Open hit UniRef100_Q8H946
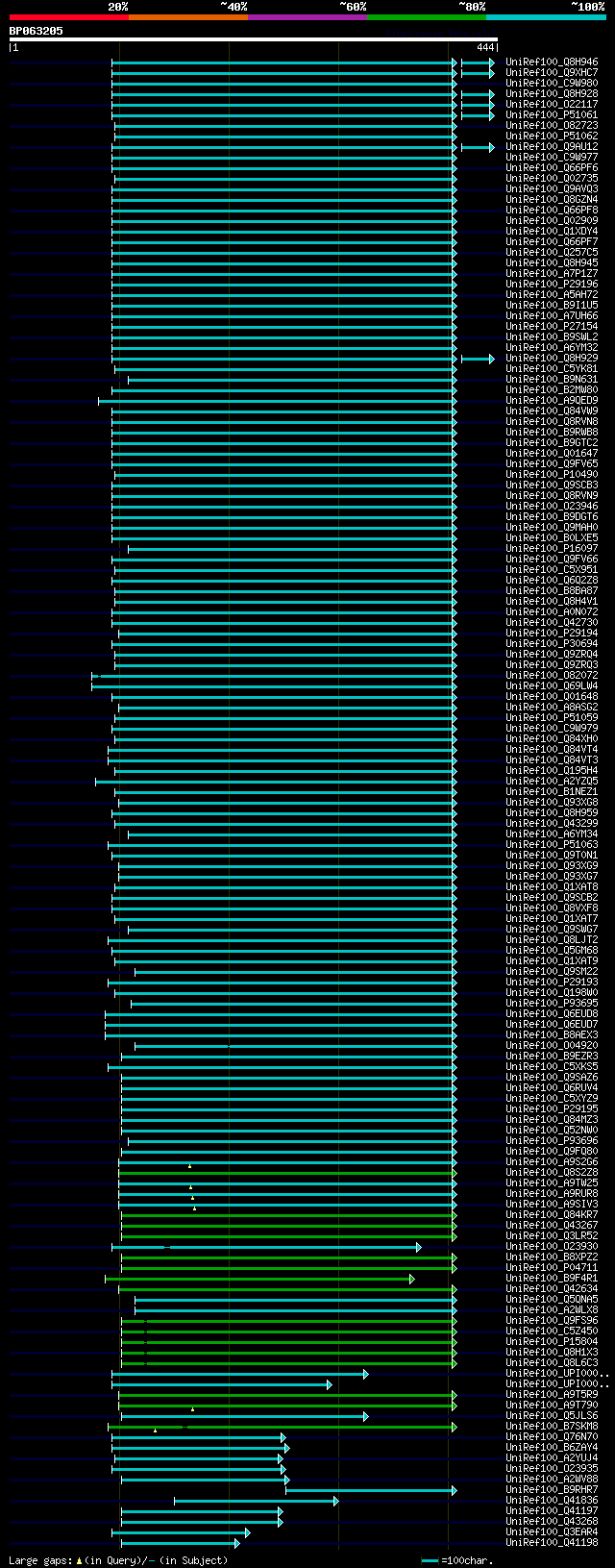This screenshot has width=615, height=1568. [552, 62]
